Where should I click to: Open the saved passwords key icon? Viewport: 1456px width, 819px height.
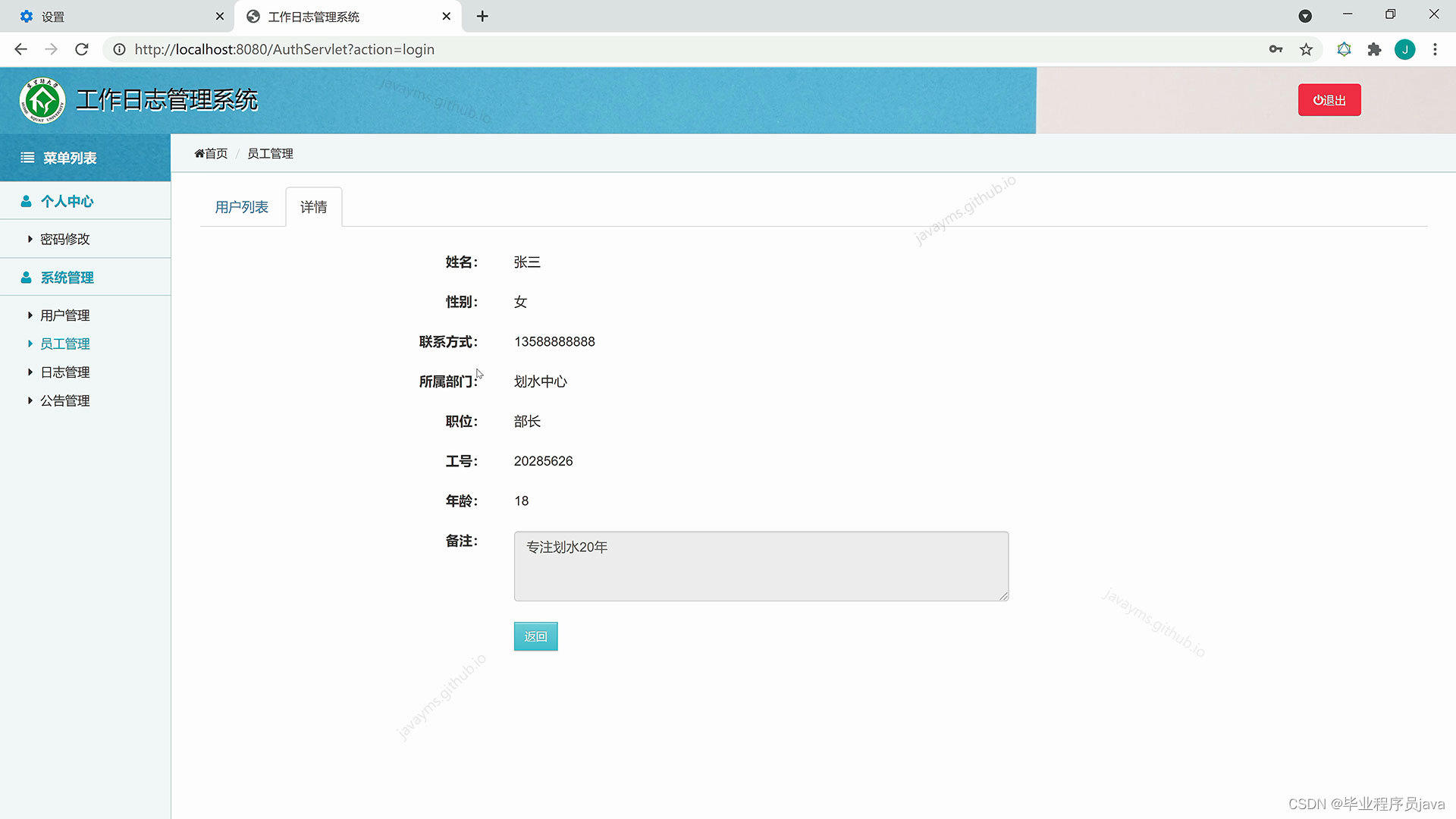pyautogui.click(x=1276, y=49)
